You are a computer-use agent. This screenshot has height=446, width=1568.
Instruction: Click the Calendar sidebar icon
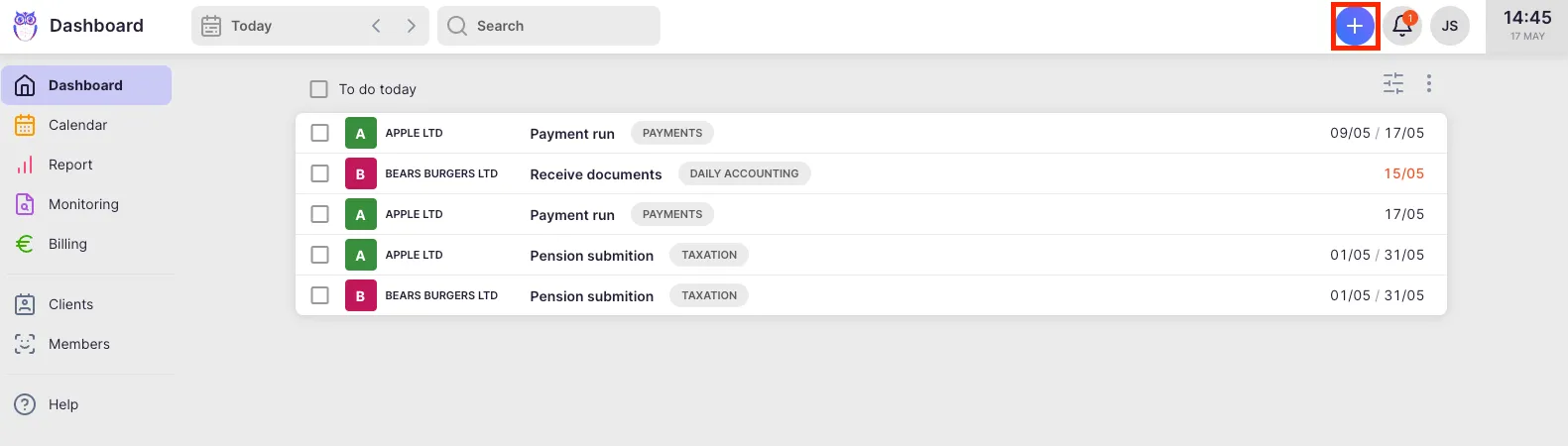tap(25, 125)
